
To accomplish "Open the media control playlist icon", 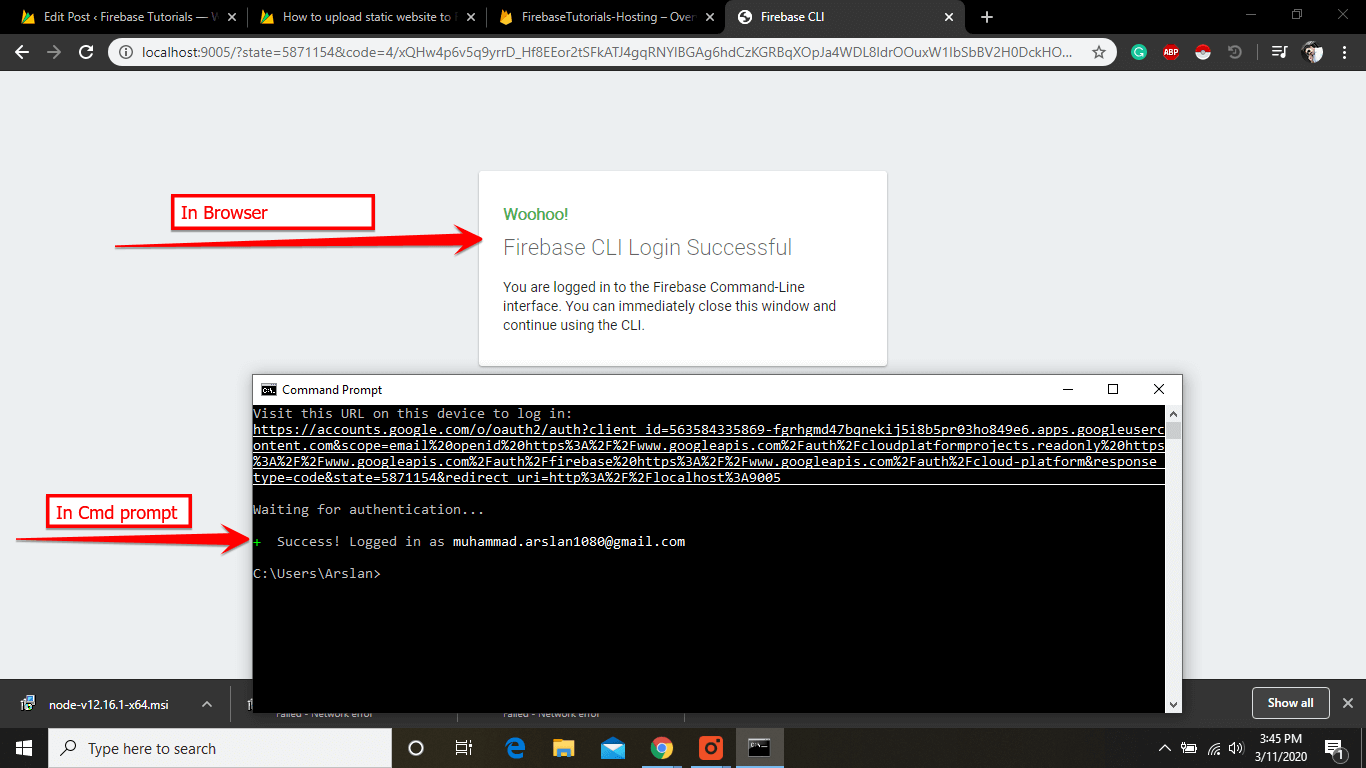I will click(x=1279, y=52).
